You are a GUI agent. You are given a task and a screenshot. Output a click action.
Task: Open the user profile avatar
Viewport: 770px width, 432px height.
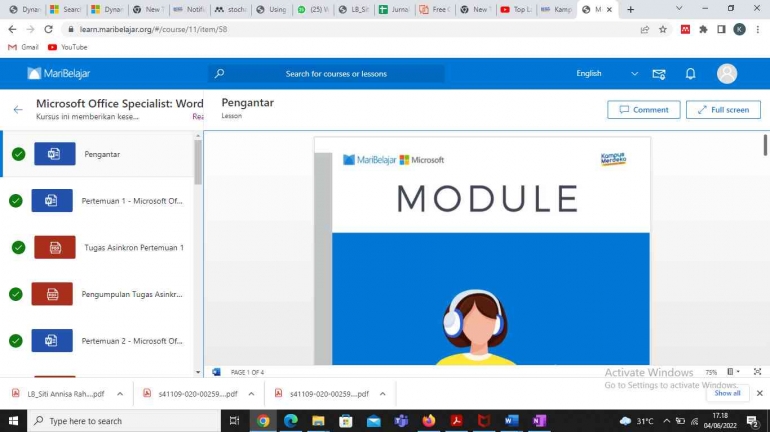727,73
